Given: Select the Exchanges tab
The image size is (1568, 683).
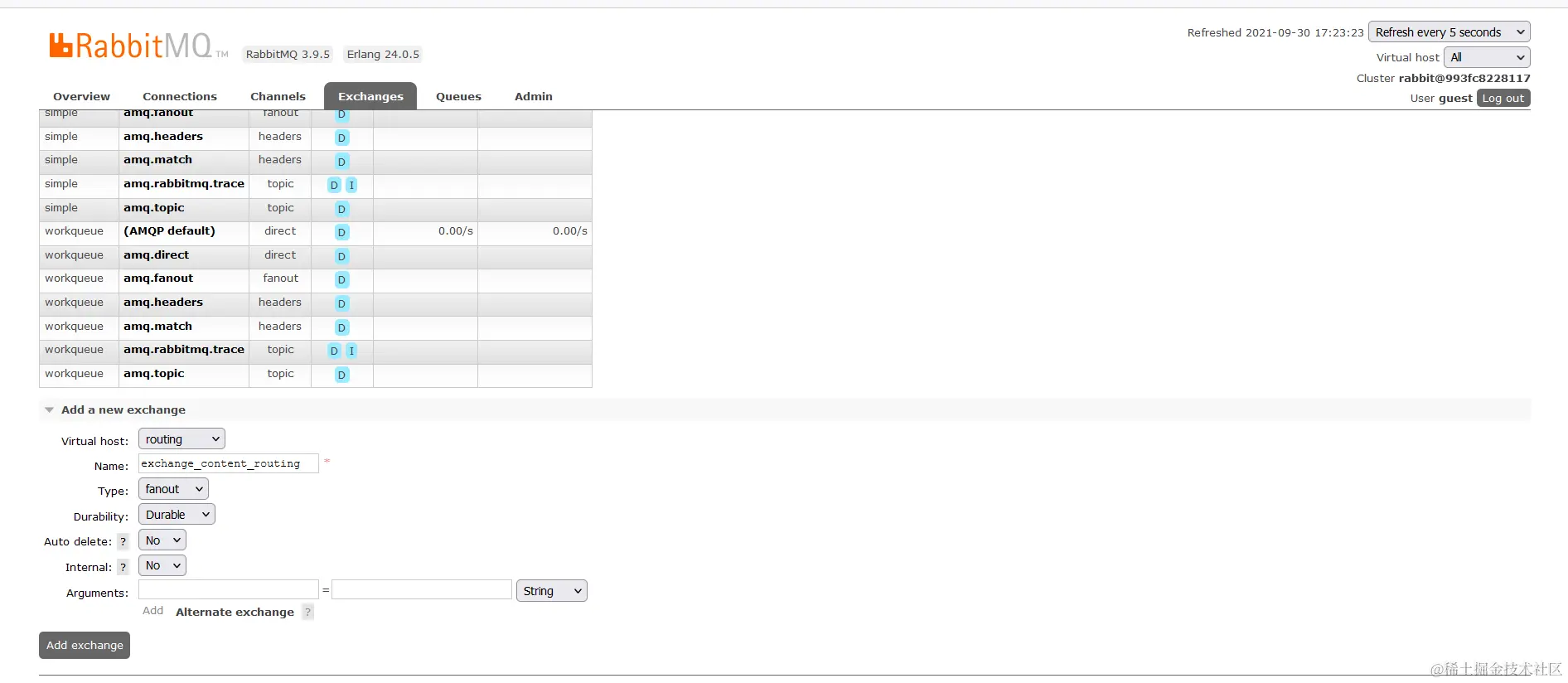Looking at the screenshot, I should click(x=370, y=96).
